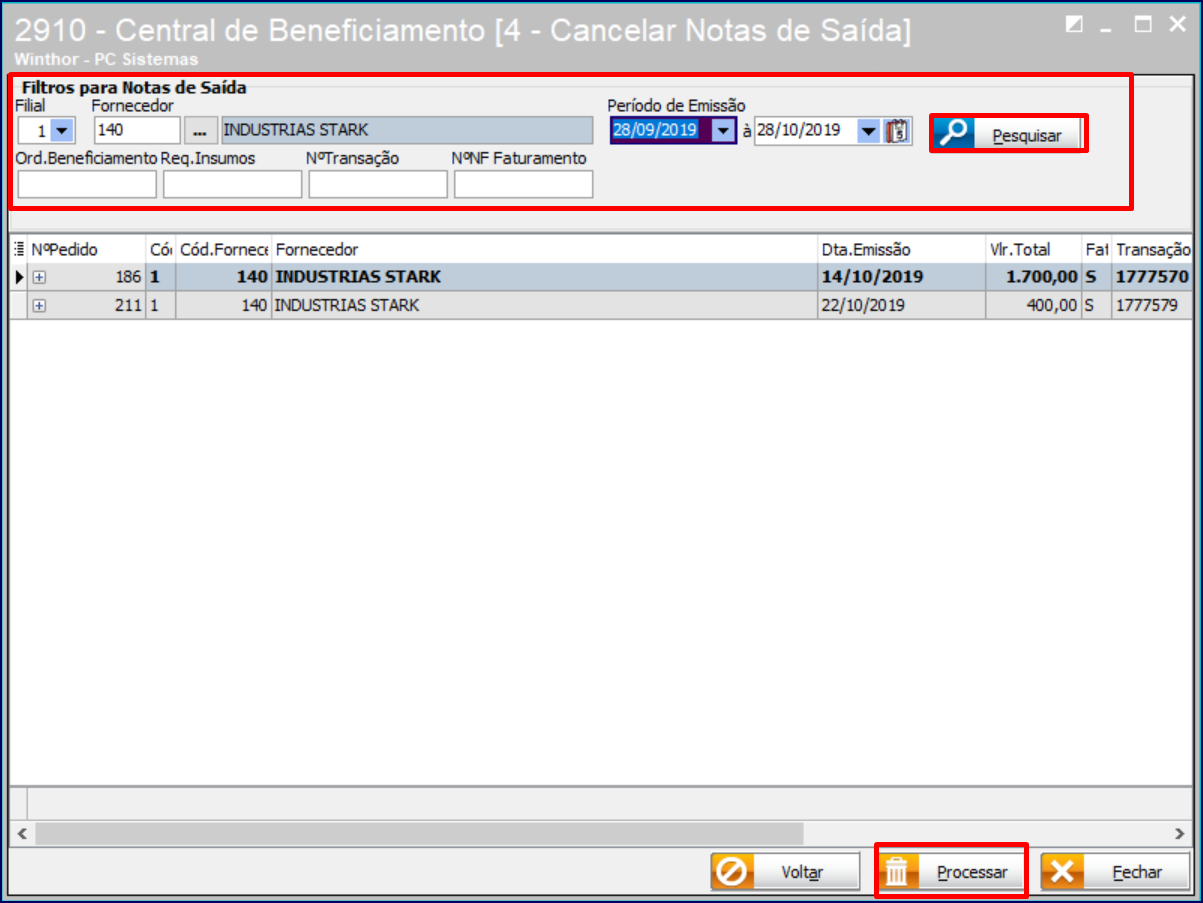
Task: Sort by Cód.Fornecedor column header
Action: 224,250
